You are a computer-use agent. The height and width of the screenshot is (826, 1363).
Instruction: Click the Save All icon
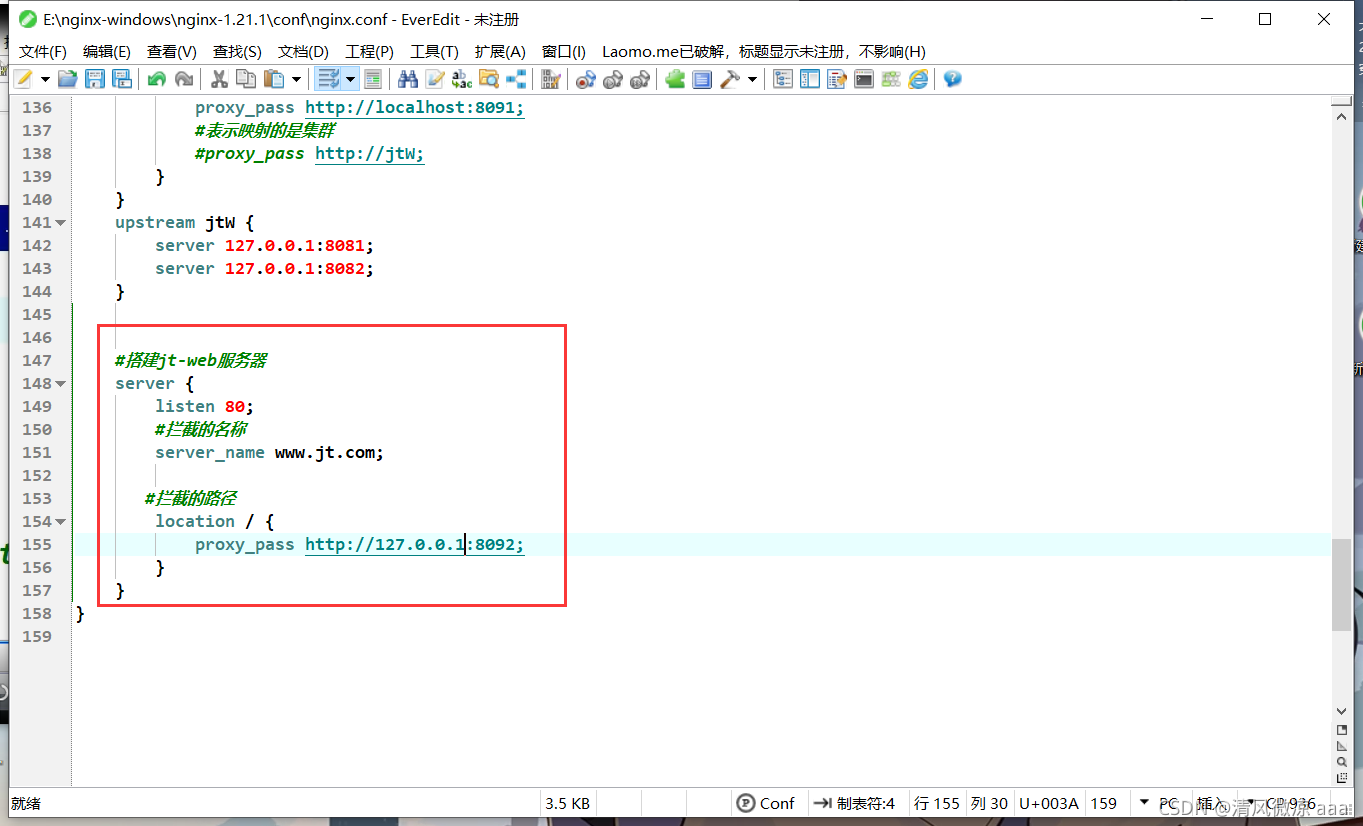tap(122, 79)
